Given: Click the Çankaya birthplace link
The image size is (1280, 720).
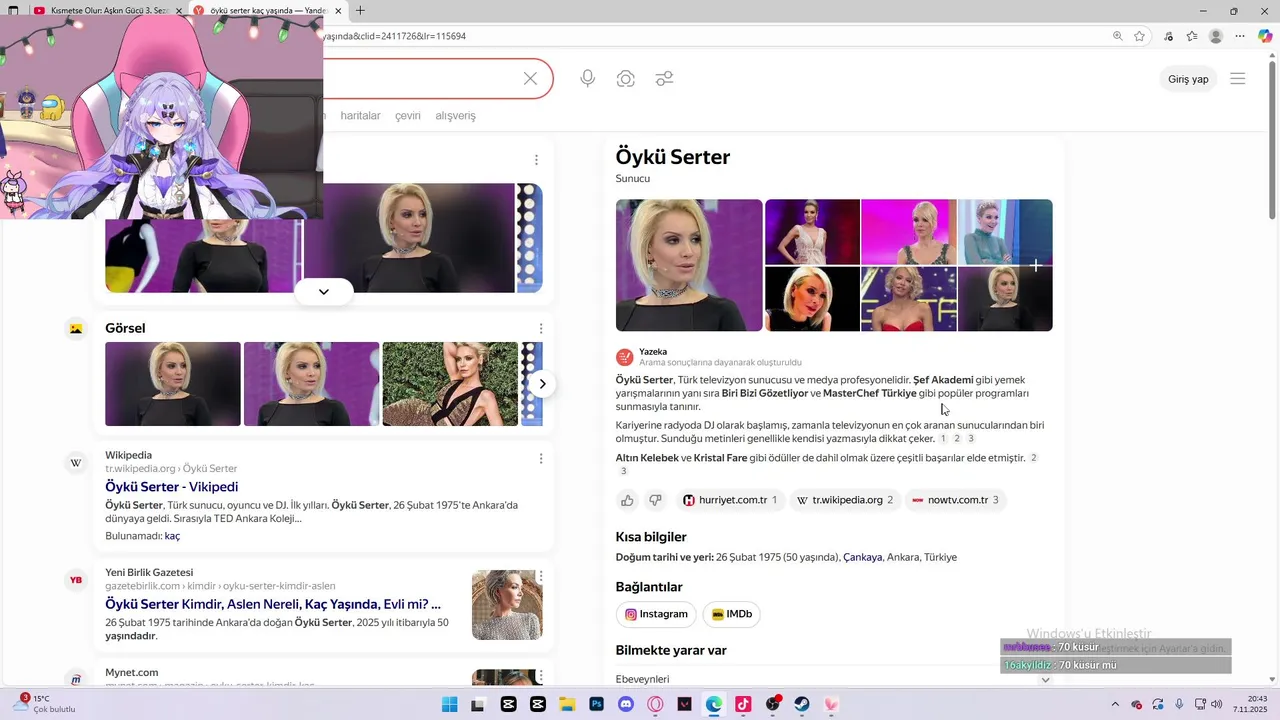Looking at the screenshot, I should pyautogui.click(x=862, y=557).
